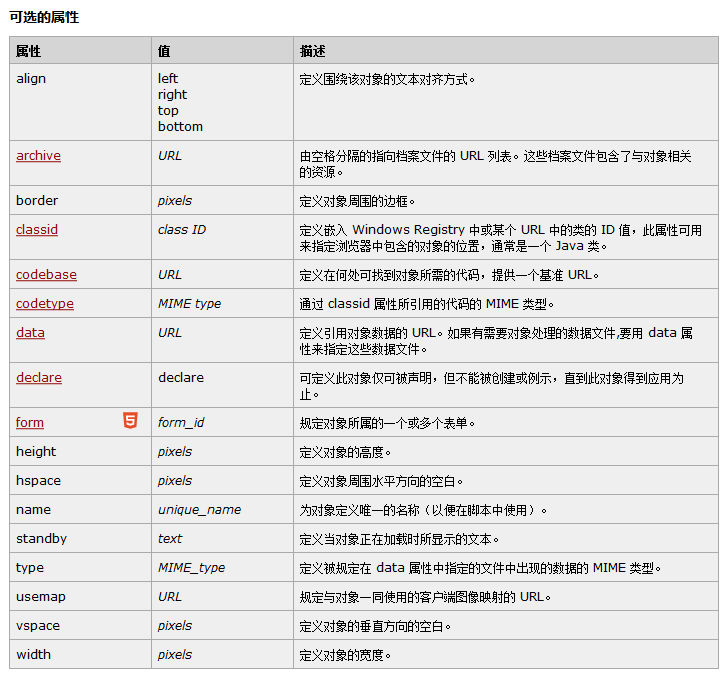The width and height of the screenshot is (722, 680).
Task: Click 'pixels' value in height row
Action: (x=175, y=452)
